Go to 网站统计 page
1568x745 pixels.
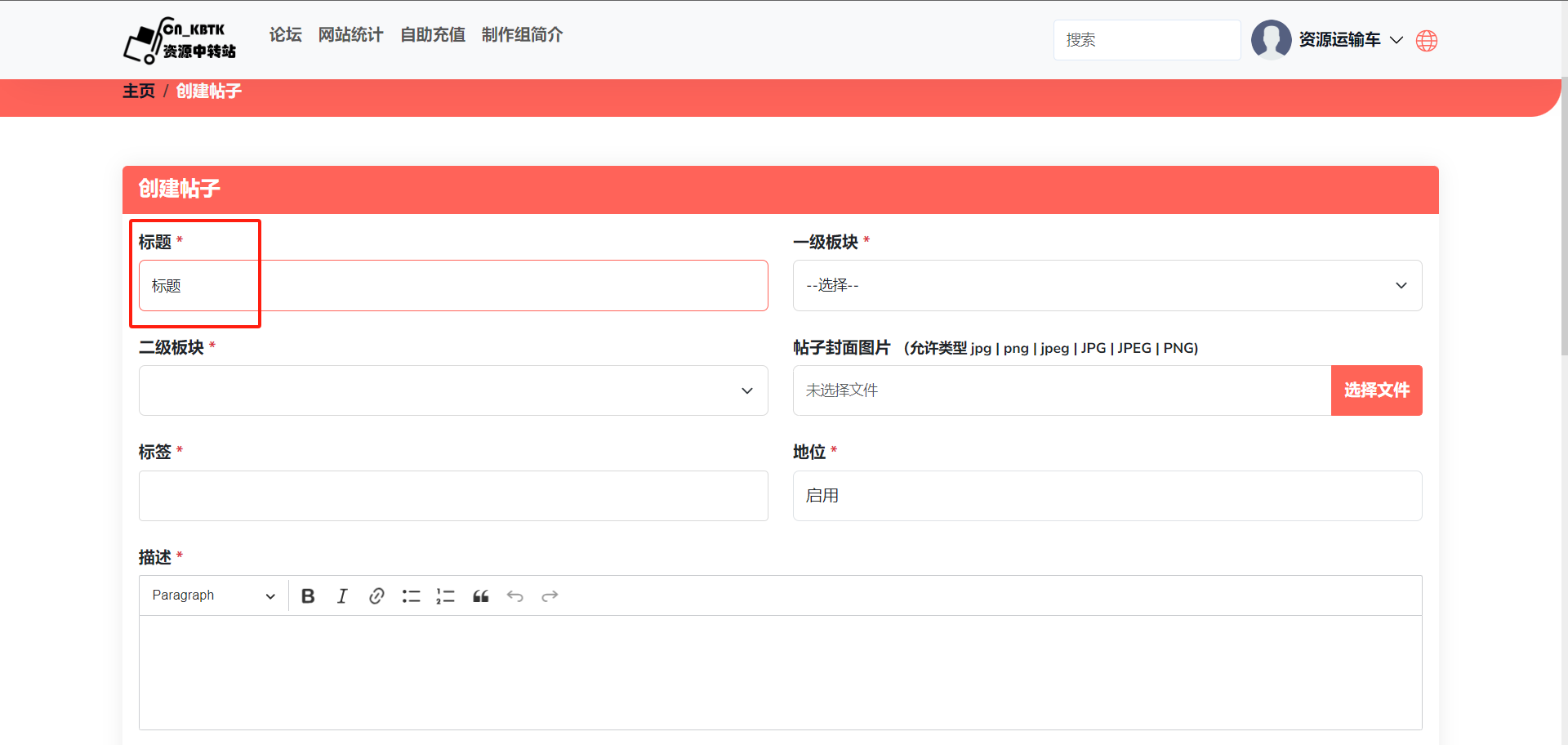(350, 34)
